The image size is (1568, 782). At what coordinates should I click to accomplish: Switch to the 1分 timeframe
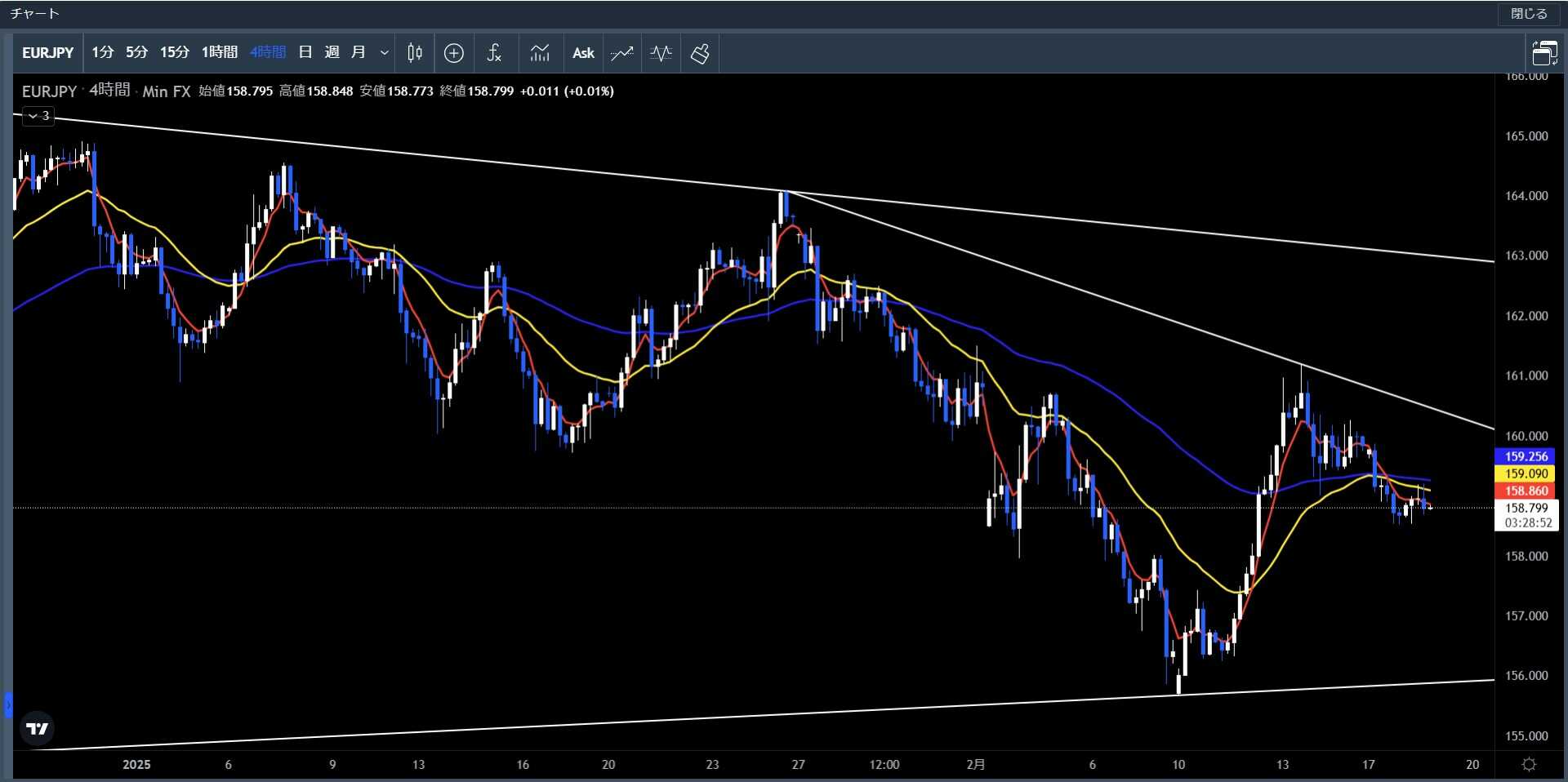click(x=102, y=53)
